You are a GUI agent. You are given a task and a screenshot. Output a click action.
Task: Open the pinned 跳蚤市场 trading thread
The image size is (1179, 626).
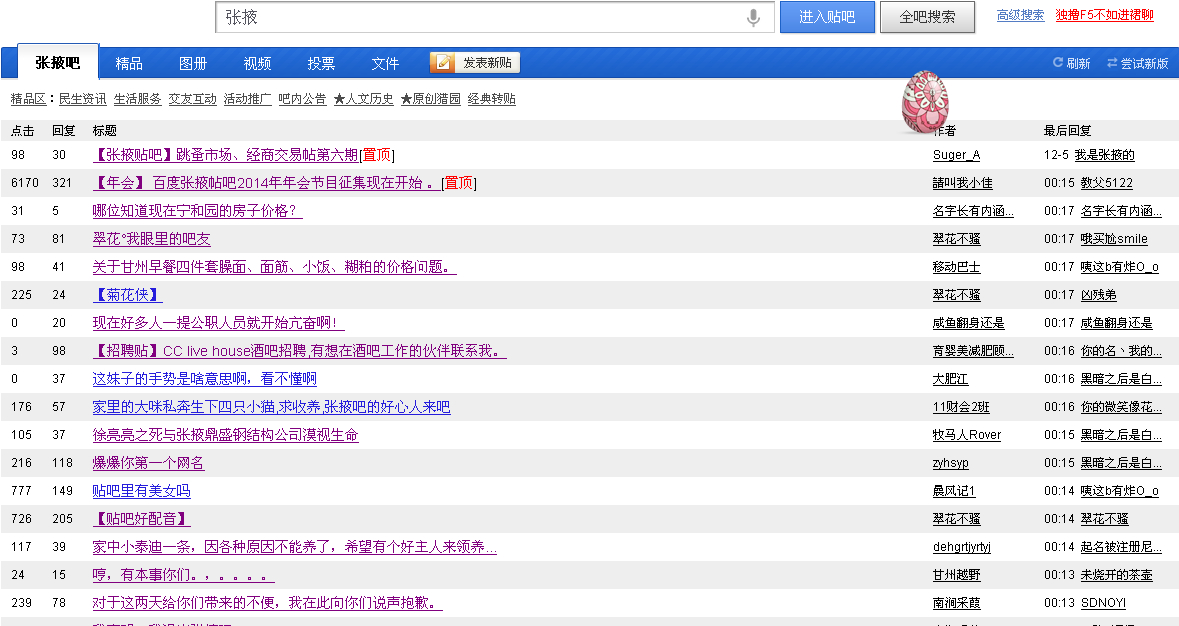pos(225,155)
